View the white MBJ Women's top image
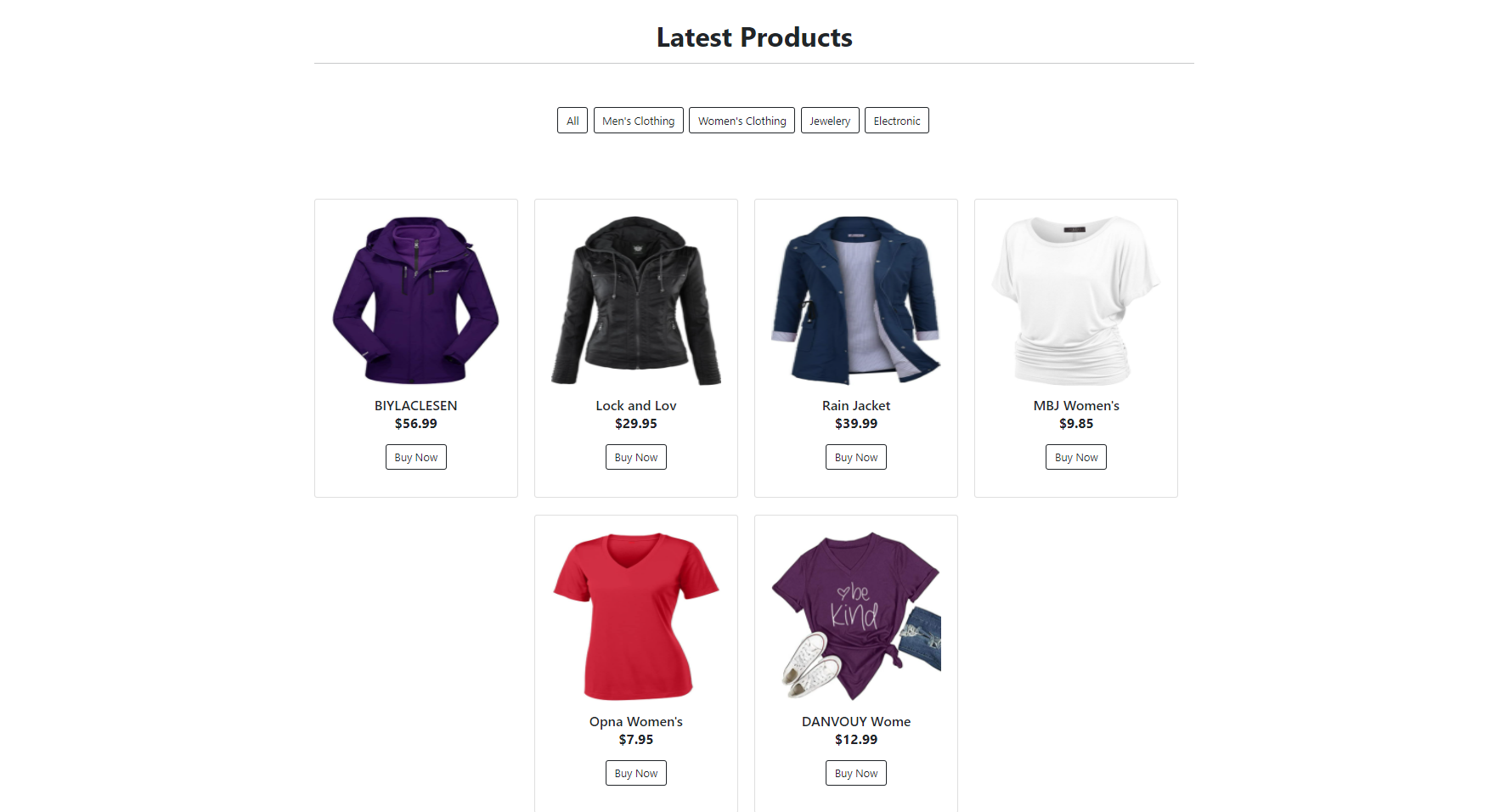The height and width of the screenshot is (812, 1506). click(1076, 301)
